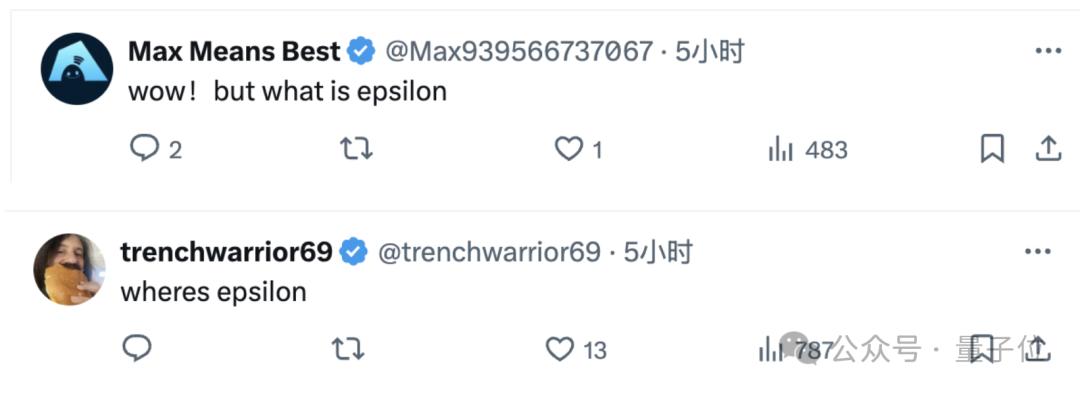Screen dimensions: 1080x393
Task: Click the Max Means Best display name
Action: coord(234,52)
